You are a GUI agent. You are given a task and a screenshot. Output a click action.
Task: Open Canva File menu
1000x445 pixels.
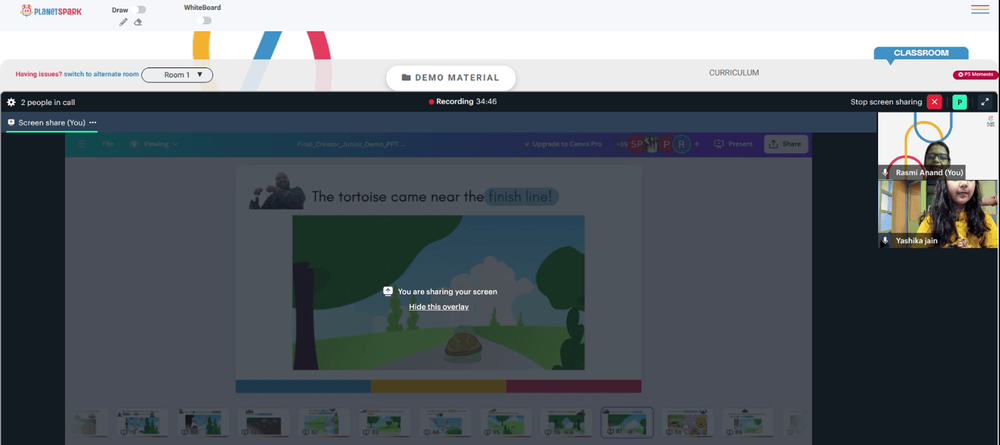(x=108, y=144)
